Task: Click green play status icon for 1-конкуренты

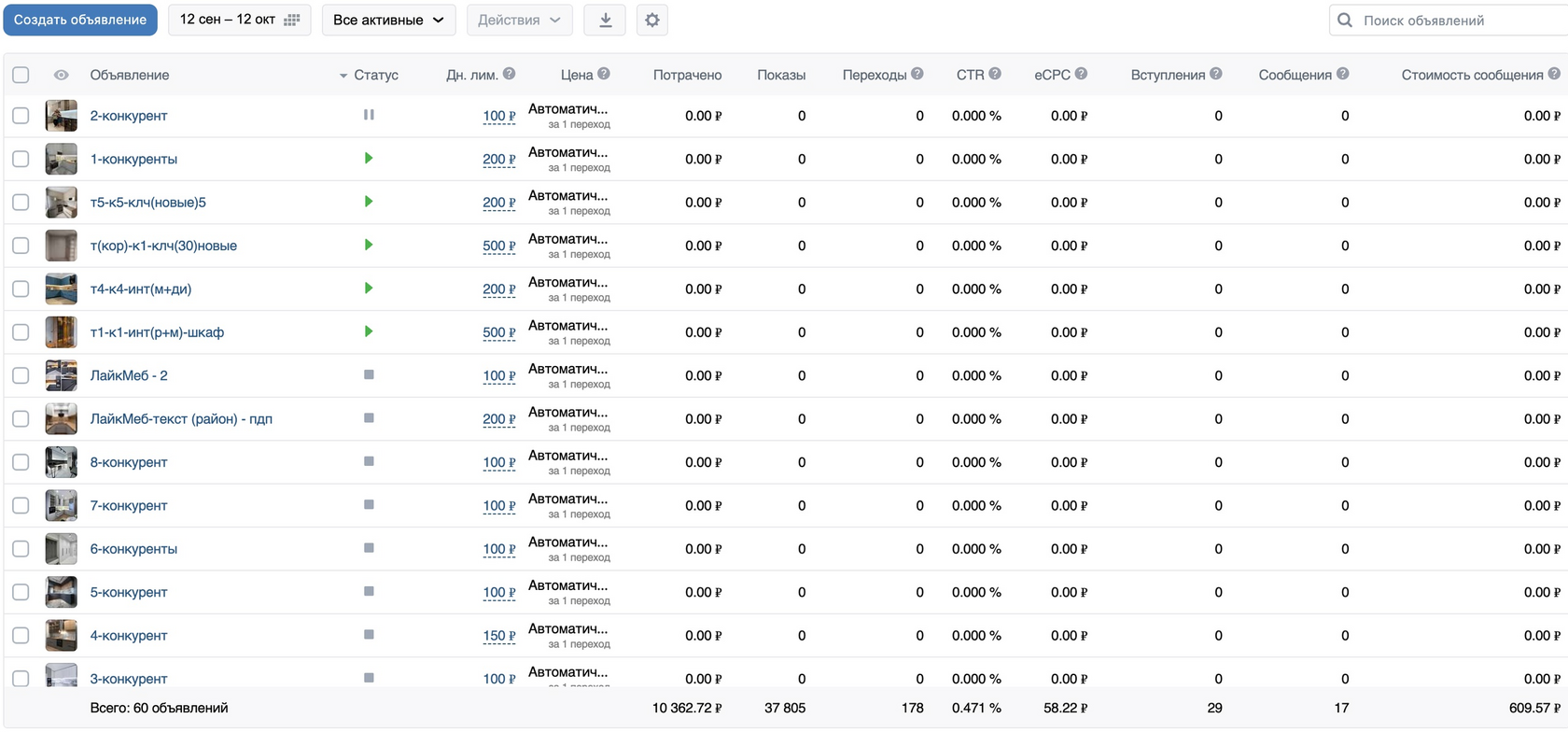Action: click(369, 158)
